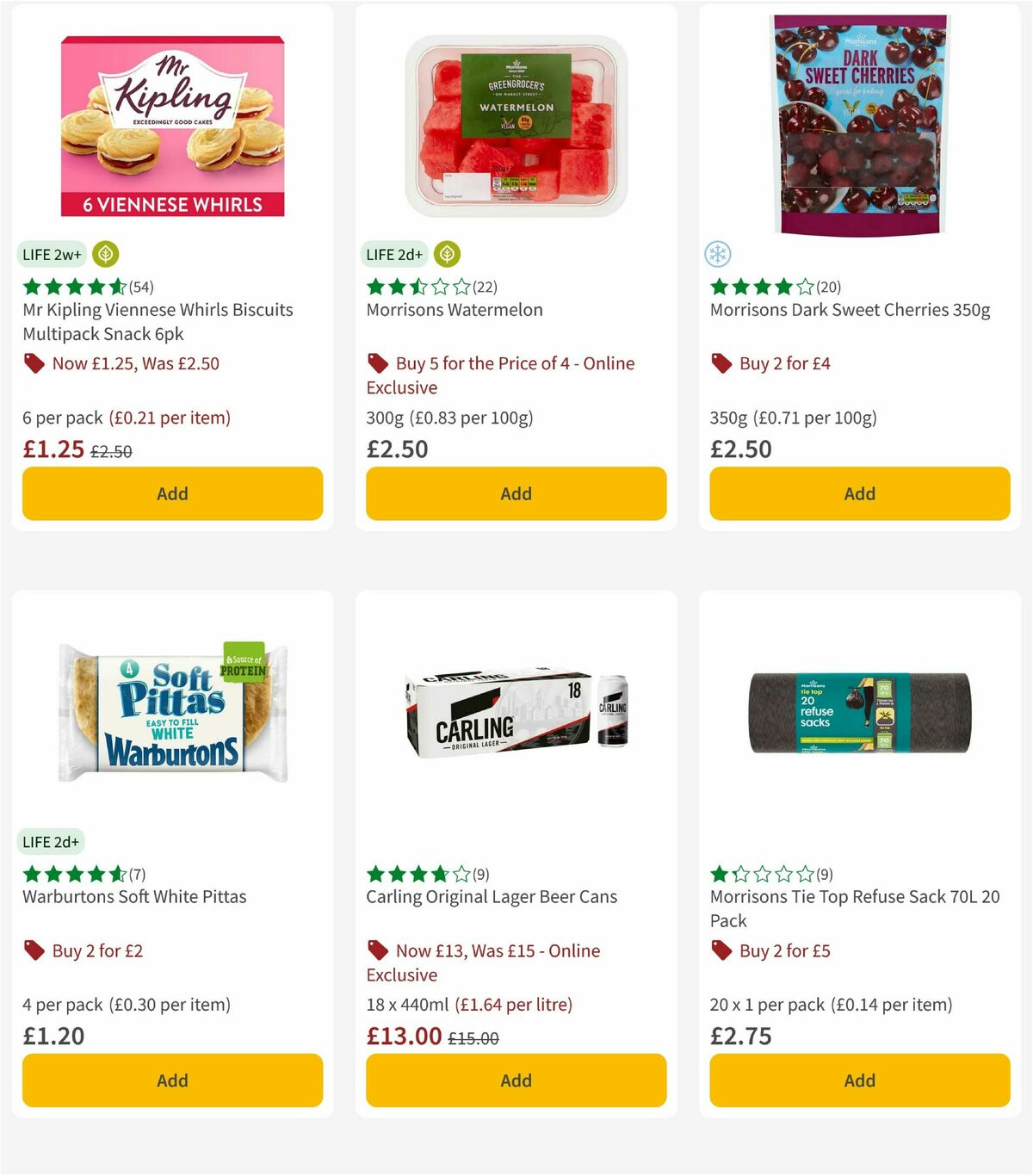Image resolution: width=1033 pixels, height=1176 pixels.
Task: Click the tag icon beside Buy 5 for Price of 4
Action: coord(377,363)
